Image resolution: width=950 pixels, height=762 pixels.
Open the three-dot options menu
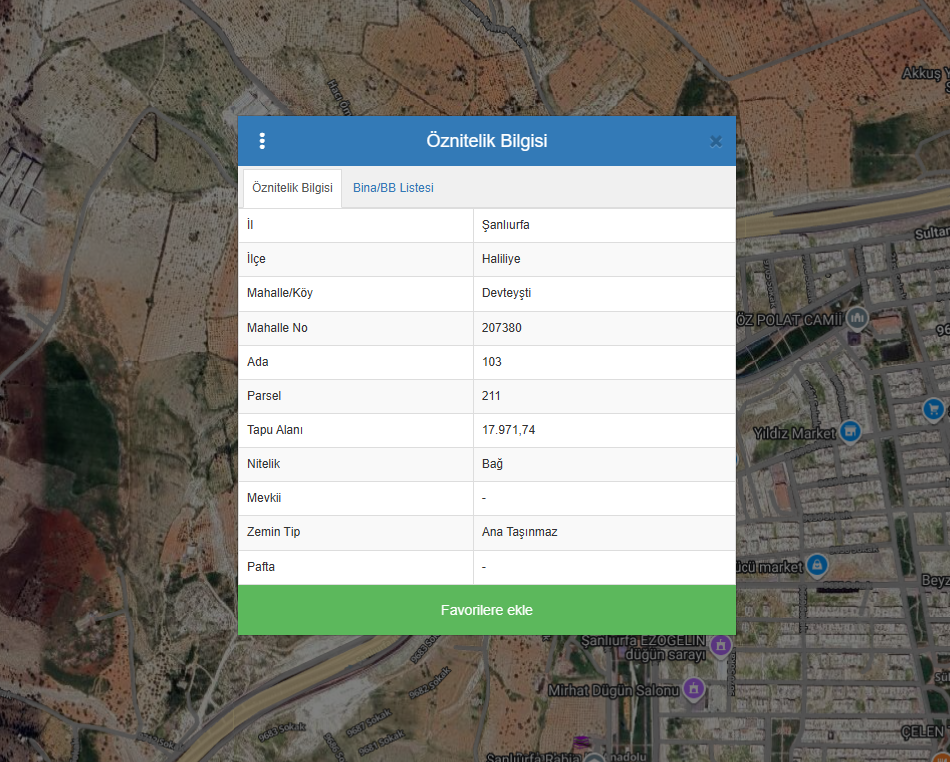click(262, 141)
